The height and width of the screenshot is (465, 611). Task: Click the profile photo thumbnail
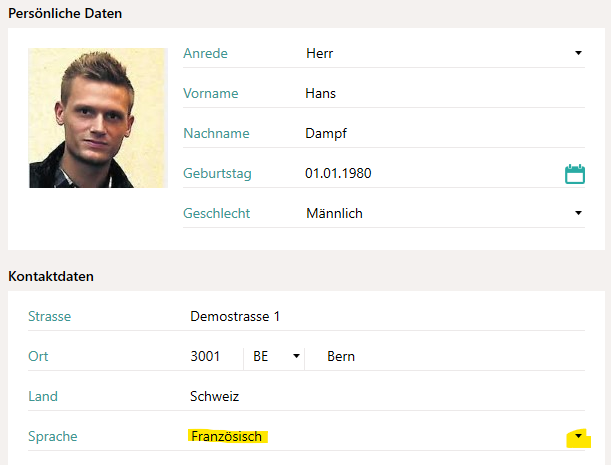click(98, 118)
